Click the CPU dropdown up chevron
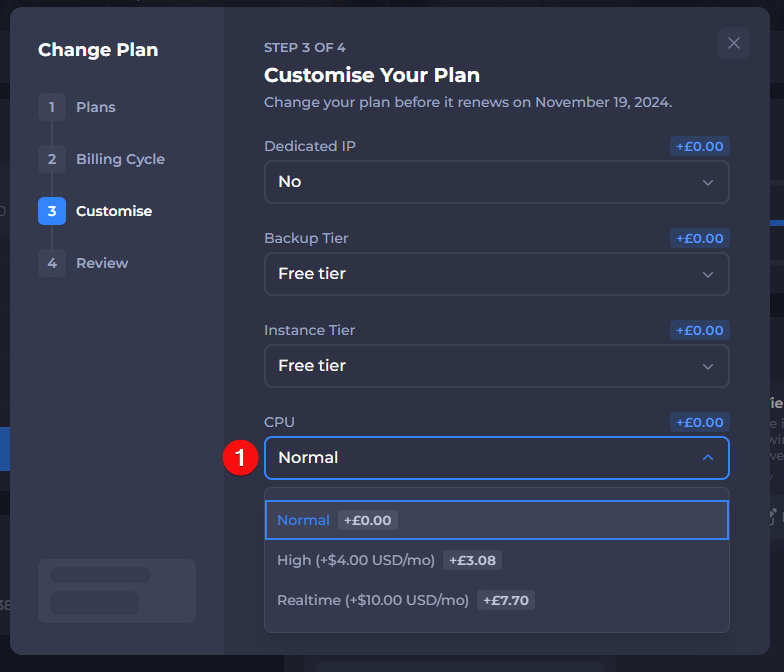The width and height of the screenshot is (784, 672). [708, 458]
